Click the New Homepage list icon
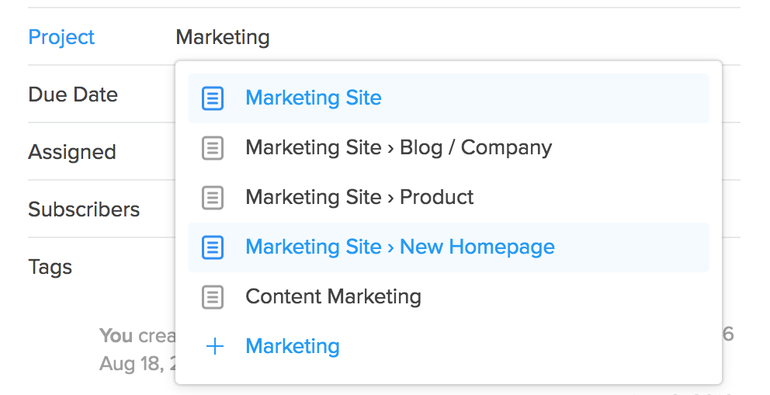Image resolution: width=770 pixels, height=395 pixels. pyautogui.click(x=213, y=247)
